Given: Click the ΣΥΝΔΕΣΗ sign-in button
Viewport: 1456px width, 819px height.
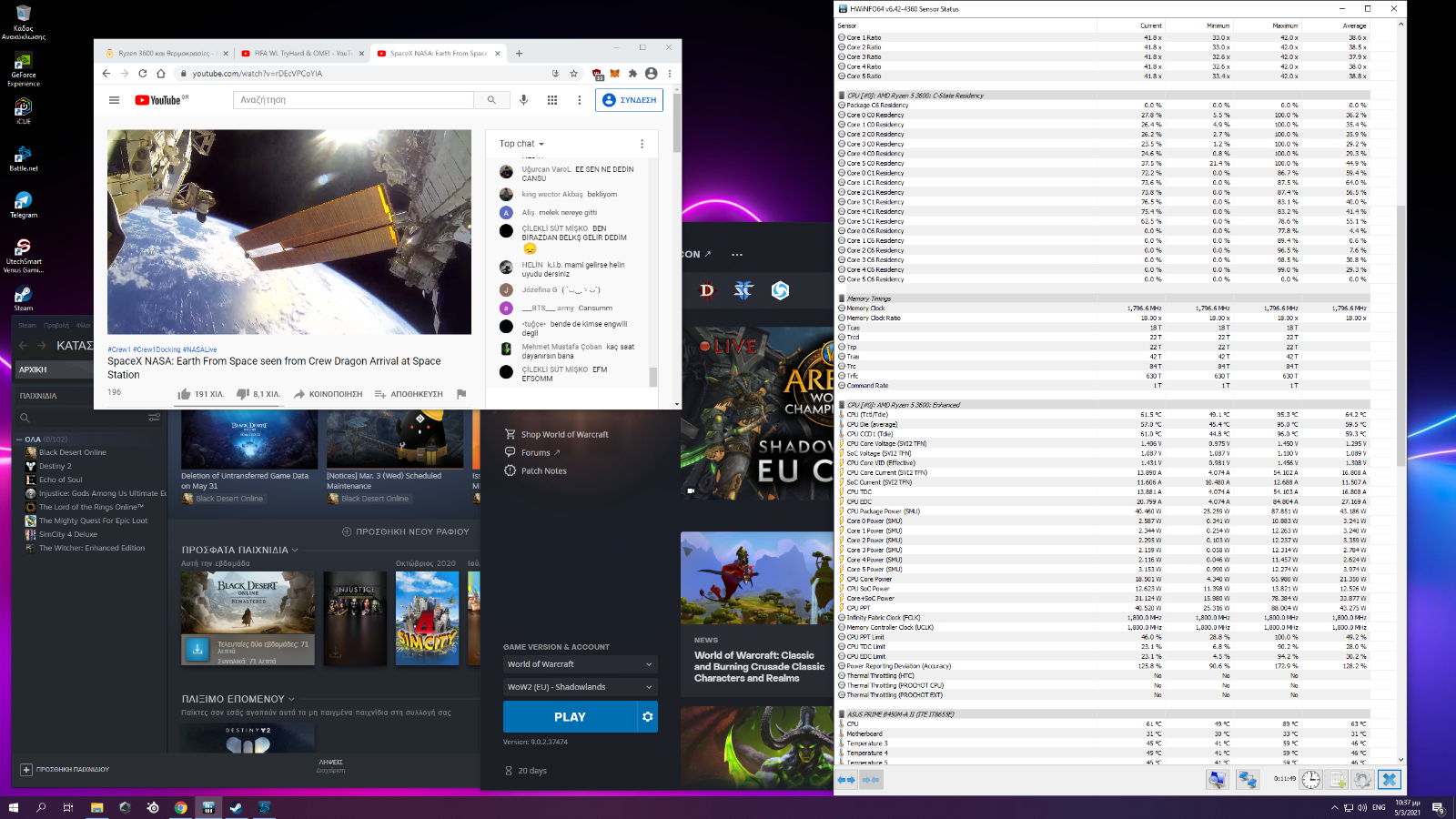Looking at the screenshot, I should coord(629,100).
